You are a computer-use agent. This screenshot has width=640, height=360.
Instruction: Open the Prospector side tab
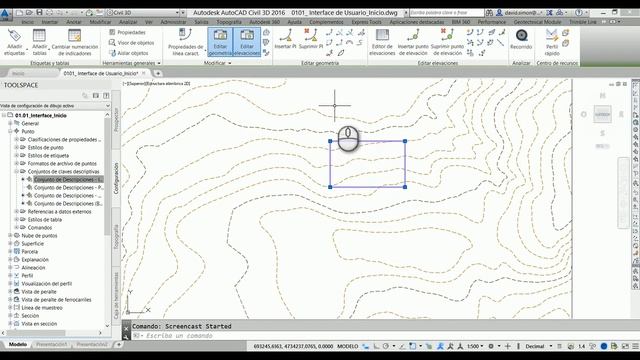pos(116,120)
